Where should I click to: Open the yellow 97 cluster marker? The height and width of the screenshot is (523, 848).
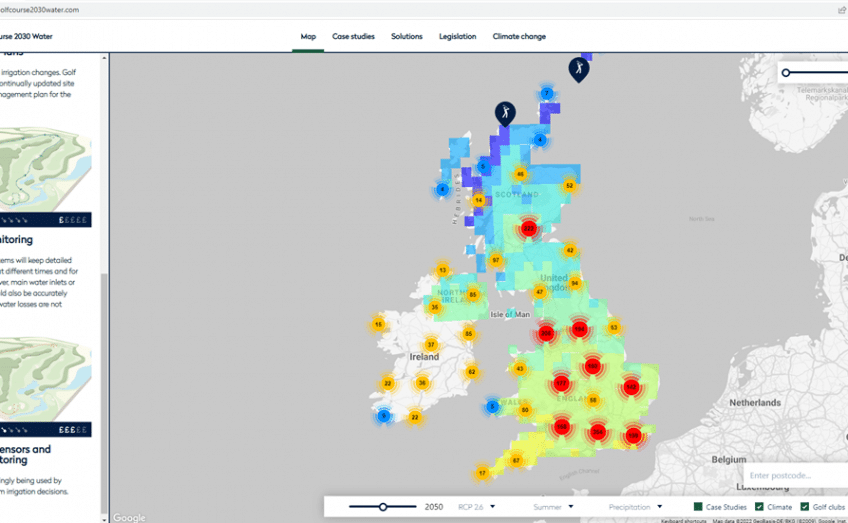pyautogui.click(x=496, y=260)
